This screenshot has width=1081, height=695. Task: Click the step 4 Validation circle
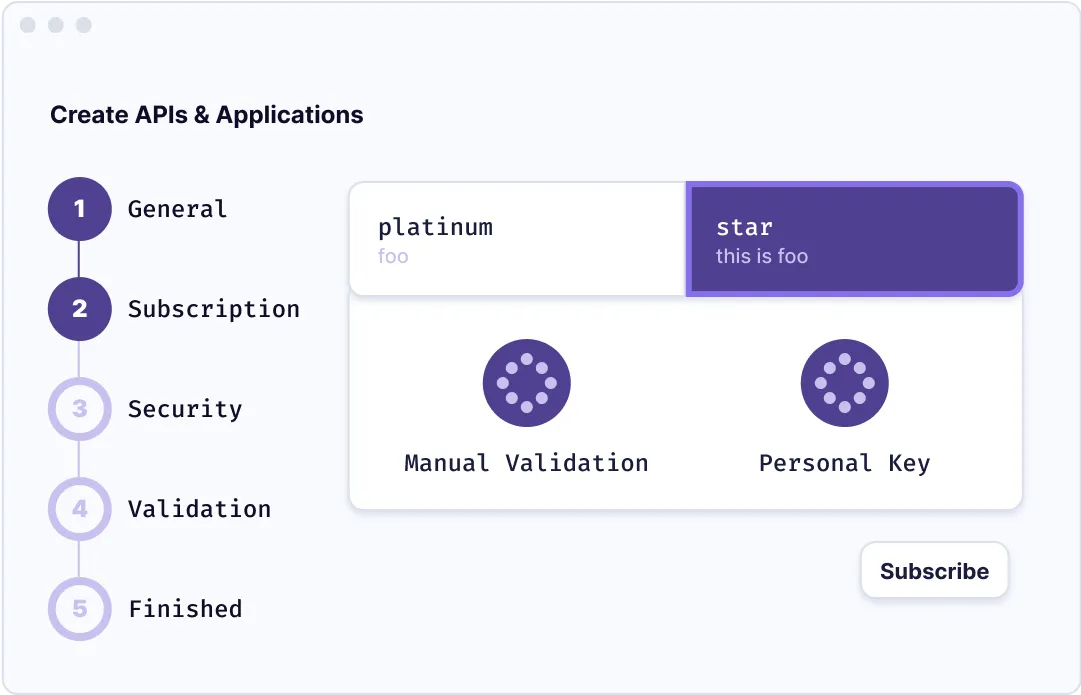pyautogui.click(x=79, y=509)
